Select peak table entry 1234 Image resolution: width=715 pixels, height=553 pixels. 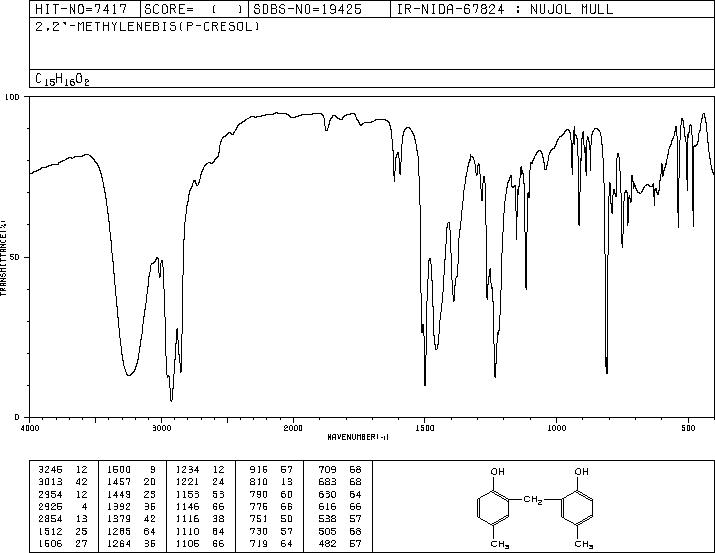[187, 470]
